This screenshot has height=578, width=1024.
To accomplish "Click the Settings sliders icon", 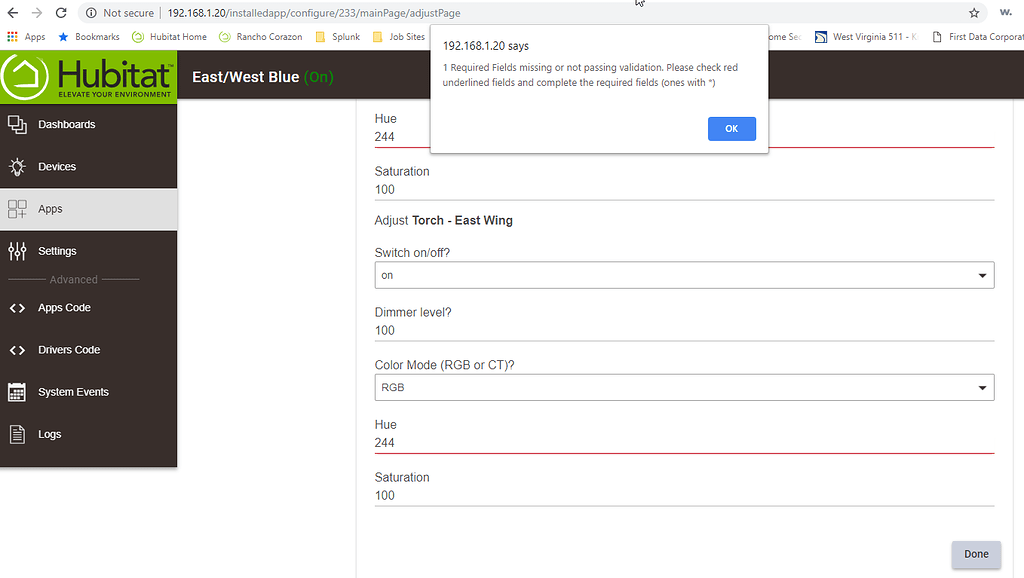I will (x=17, y=251).
